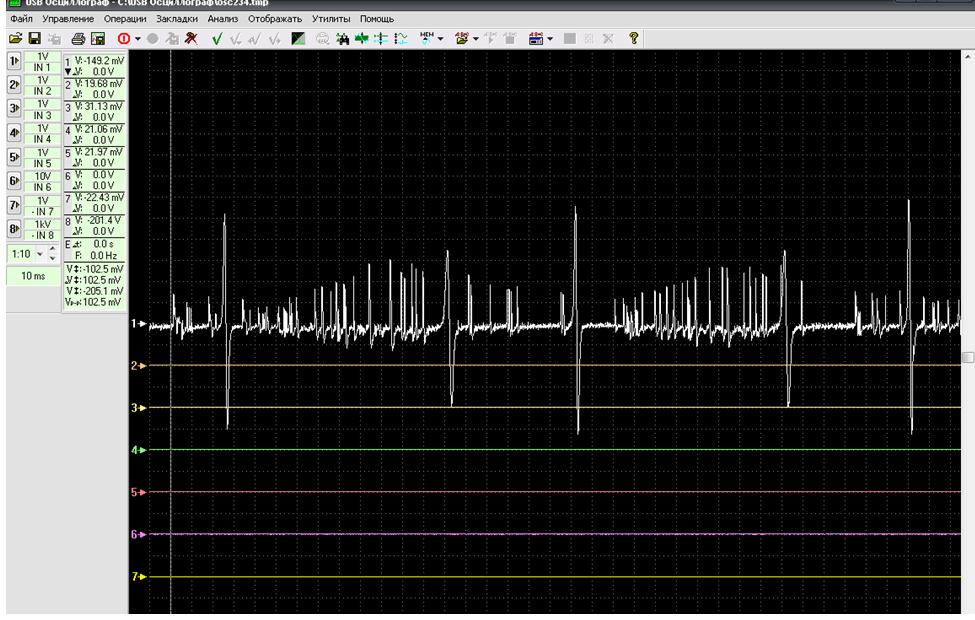Print the oscillogram using the printer icon
975x620 pixels.
[x=78, y=39]
